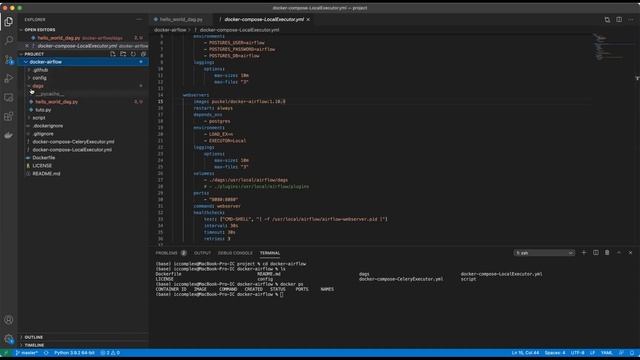Click the synchronize changes icon in status bar
The image size is (640, 360).
(x=46, y=353)
